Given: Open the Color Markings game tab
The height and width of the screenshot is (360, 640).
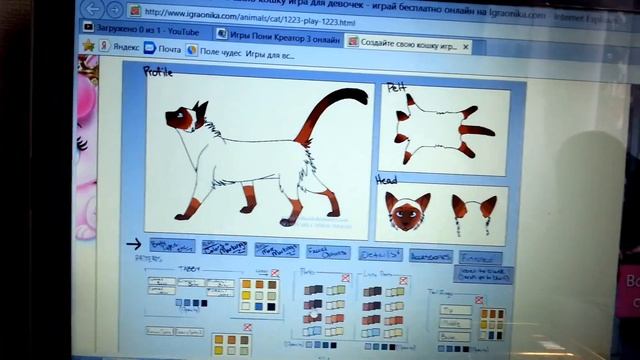Looking at the screenshot, I should [x=224, y=248].
